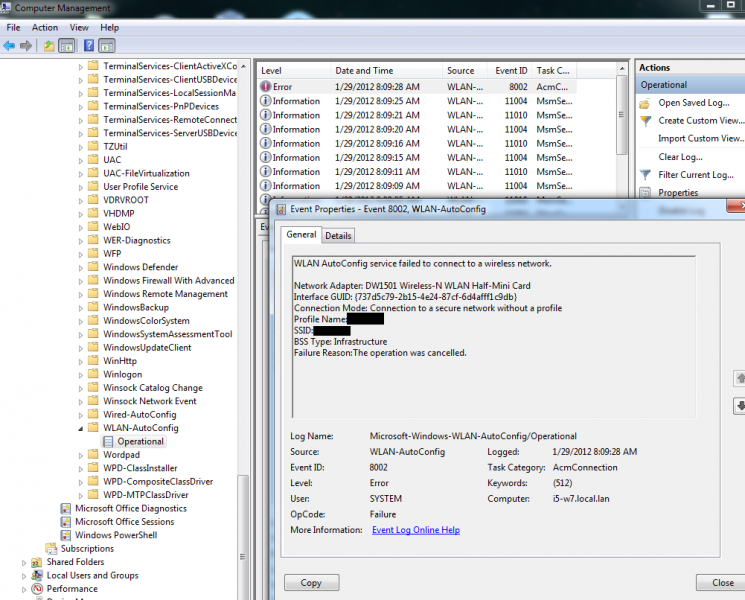Toggle Show/Hide Console Tree toolbar icon
The width and height of the screenshot is (745, 600).
[67, 46]
